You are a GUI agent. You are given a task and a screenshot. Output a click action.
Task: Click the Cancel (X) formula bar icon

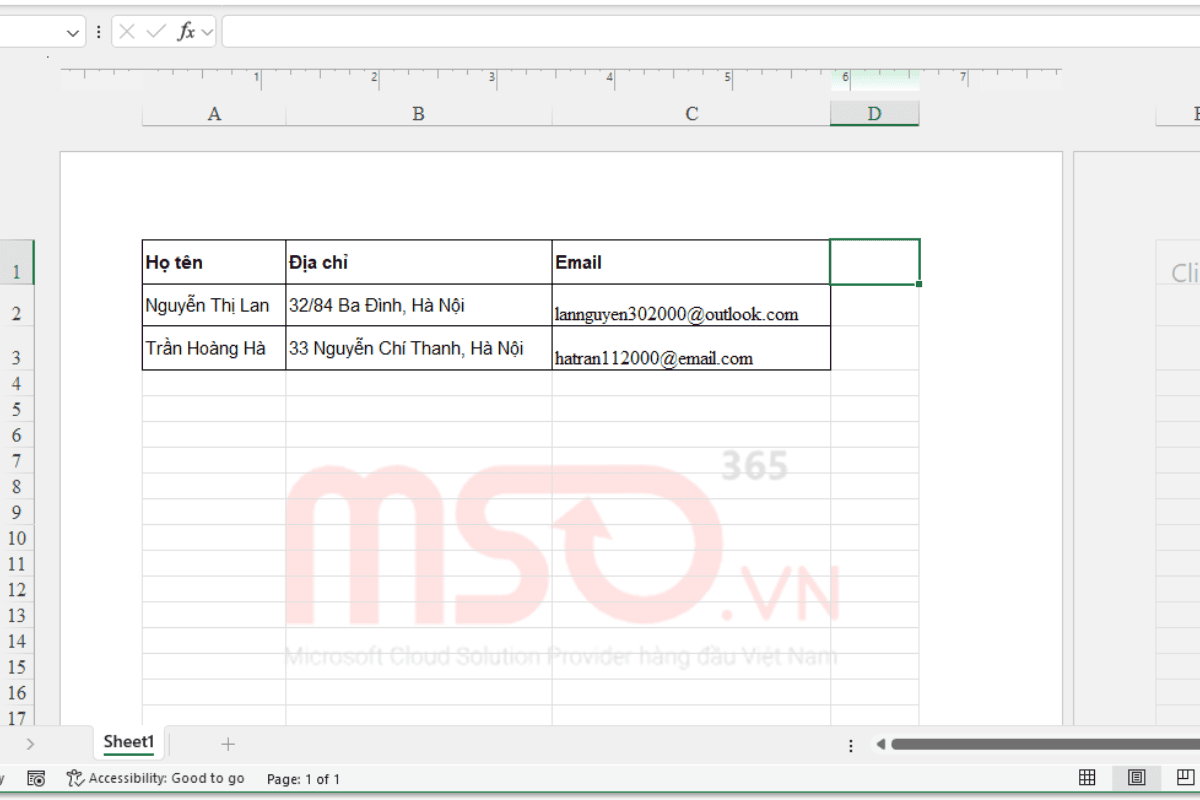point(128,31)
